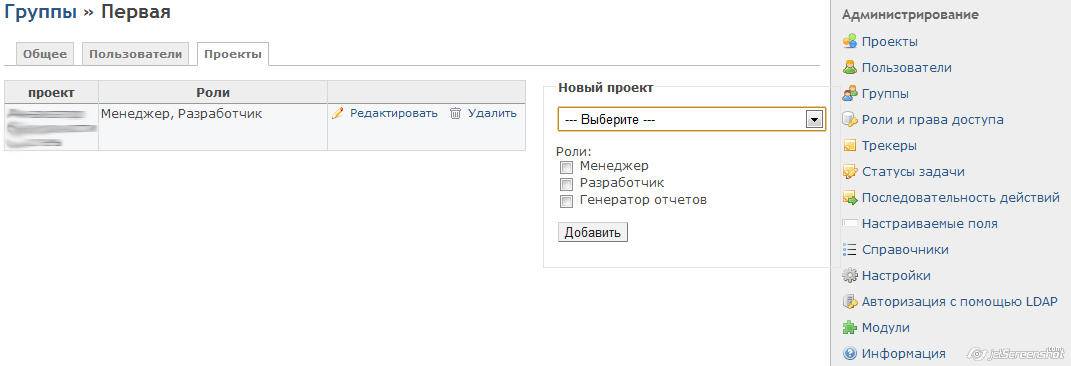Click the trash icon next to Удалить
This screenshot has height=366, width=1071.
pyautogui.click(x=456, y=113)
